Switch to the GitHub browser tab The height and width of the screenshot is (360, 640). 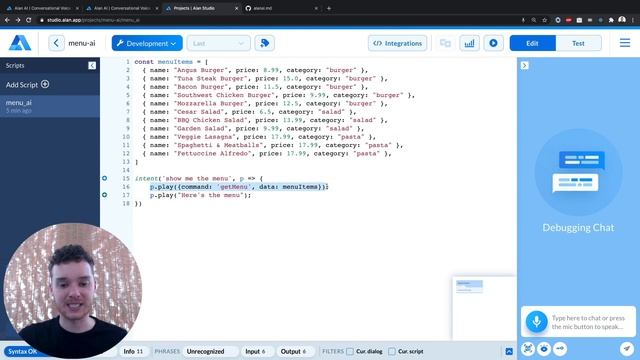click(x=282, y=8)
